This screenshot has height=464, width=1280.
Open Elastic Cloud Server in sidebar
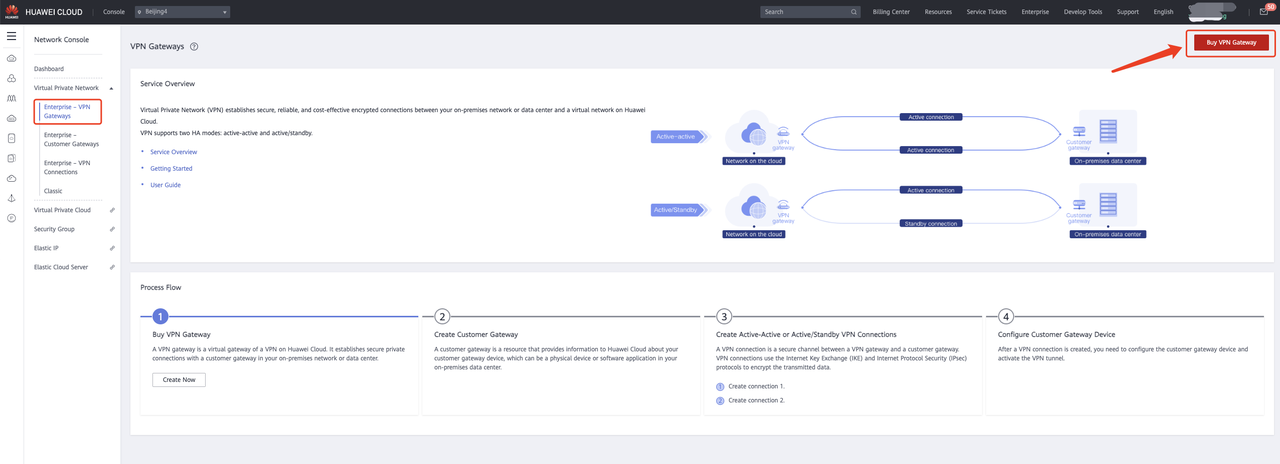61,267
